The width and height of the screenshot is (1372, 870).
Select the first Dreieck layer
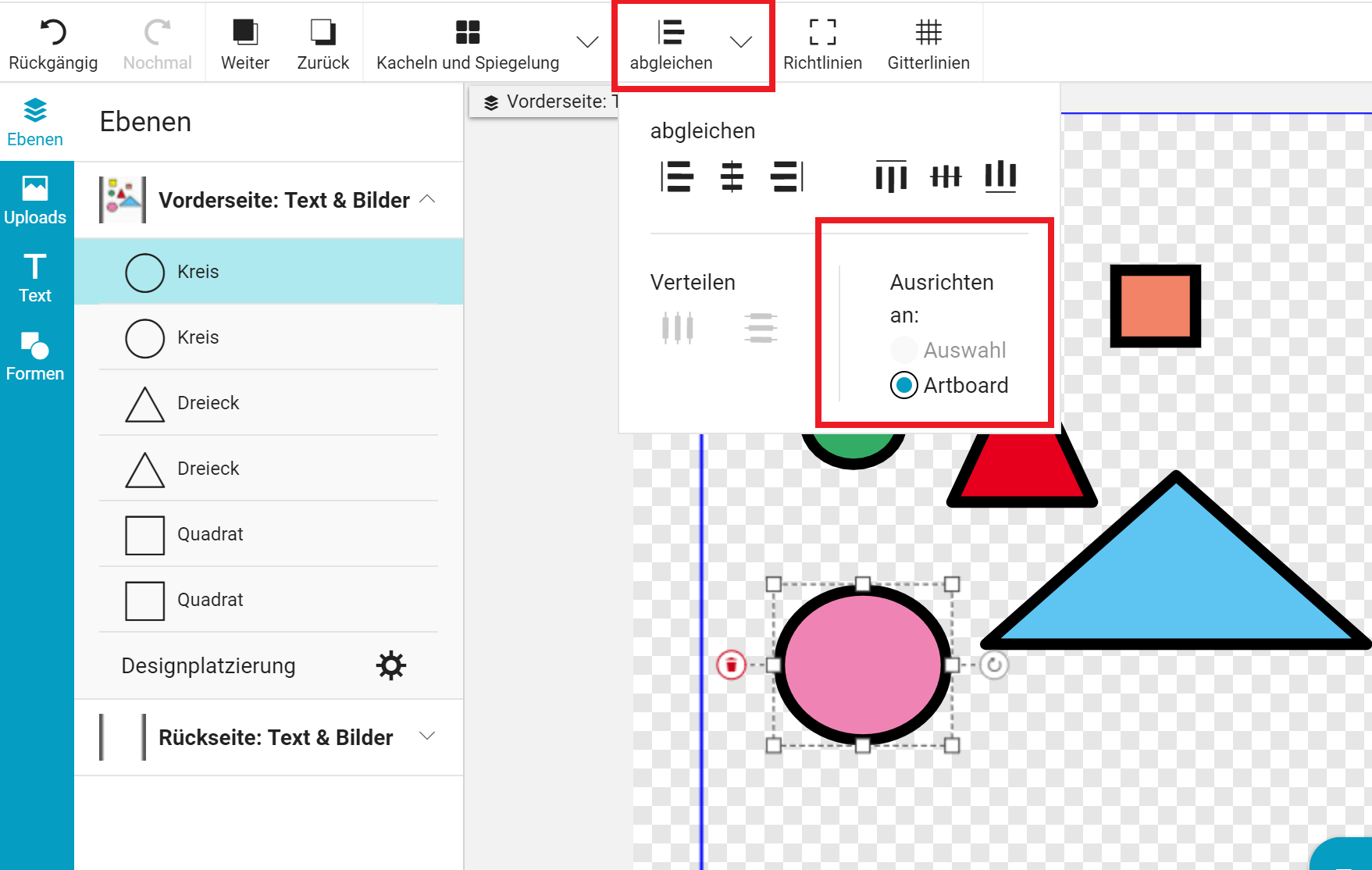(269, 403)
